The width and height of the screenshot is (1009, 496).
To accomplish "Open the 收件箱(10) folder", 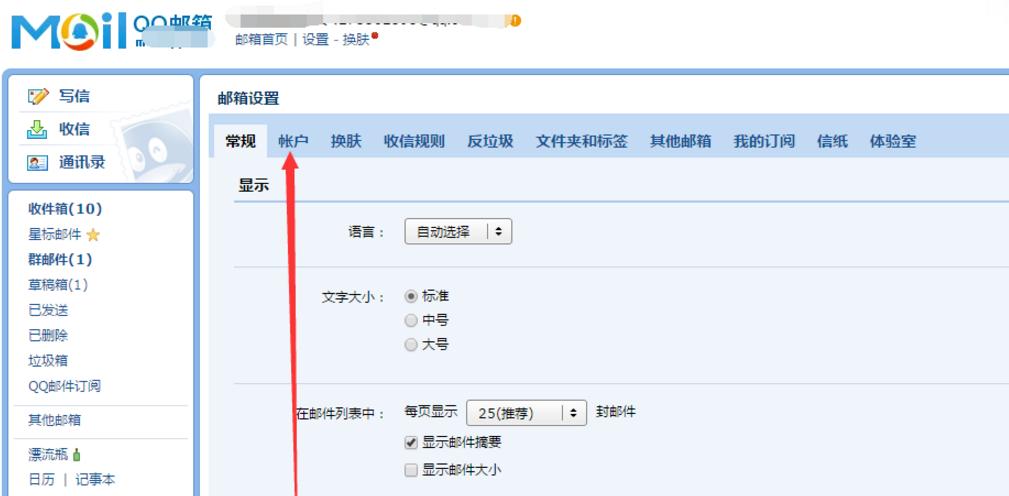I will [65, 209].
